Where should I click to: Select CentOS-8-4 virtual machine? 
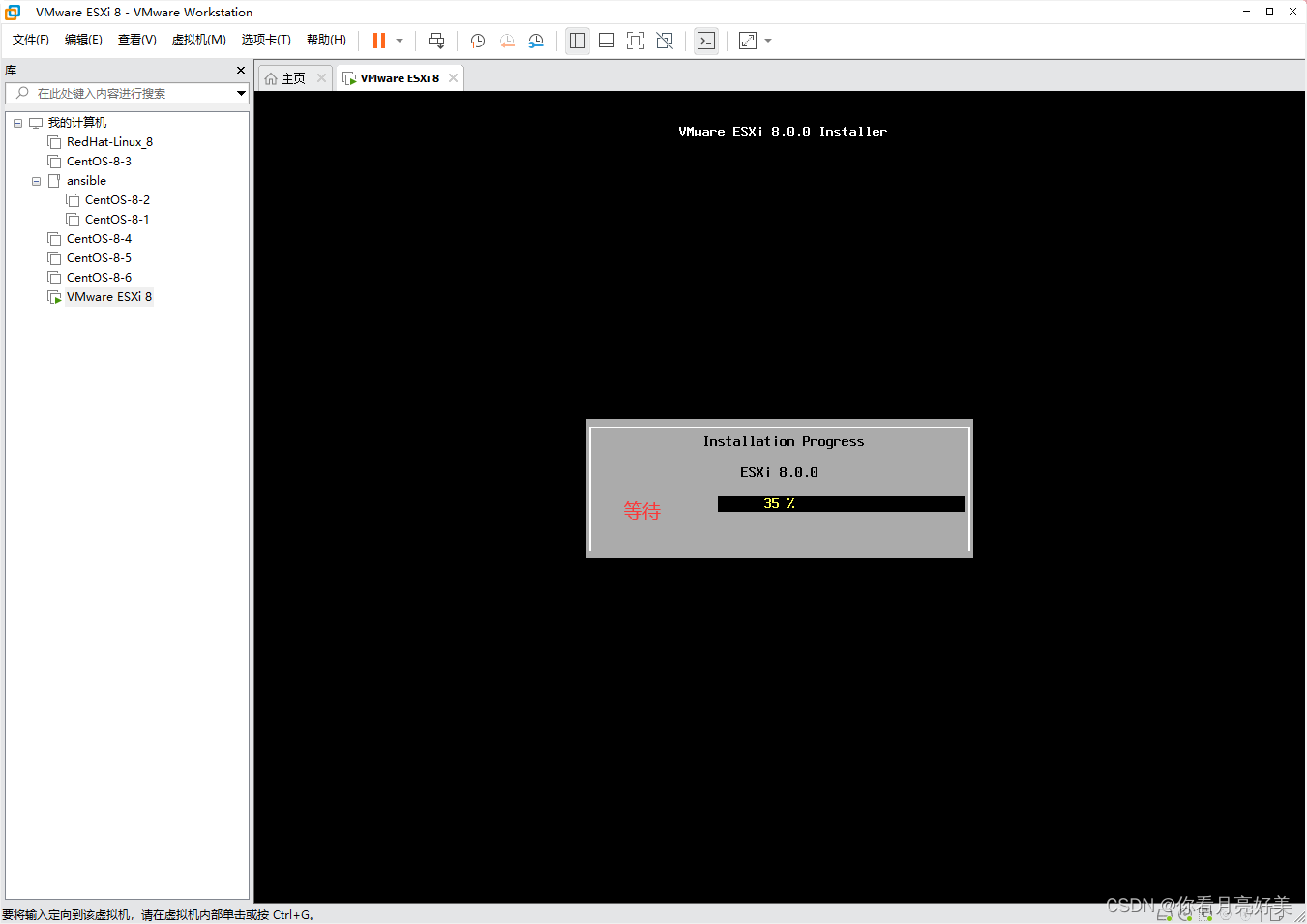[99, 239]
